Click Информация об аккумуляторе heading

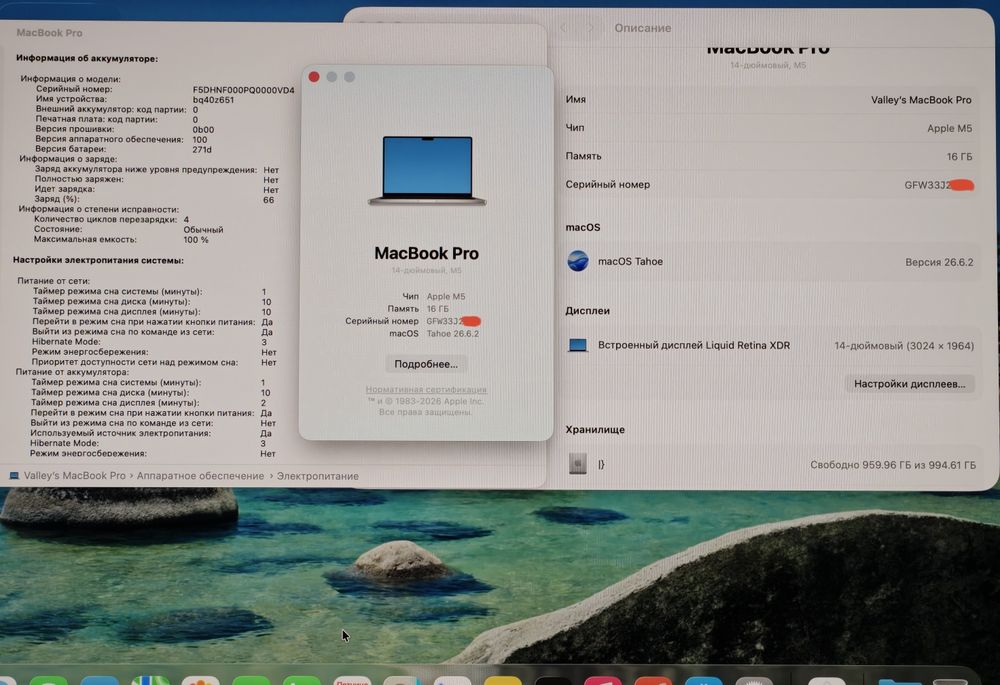87,58
